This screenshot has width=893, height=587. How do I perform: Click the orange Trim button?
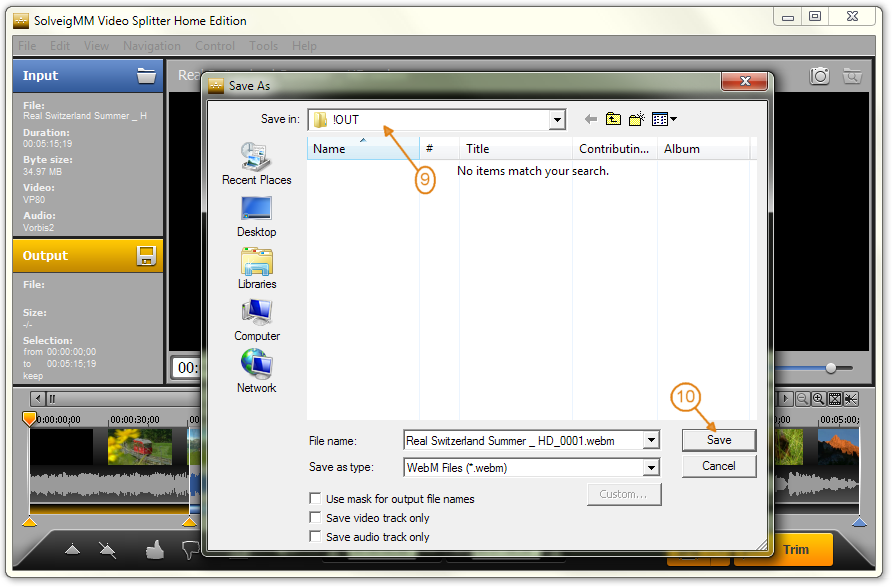tap(796, 549)
